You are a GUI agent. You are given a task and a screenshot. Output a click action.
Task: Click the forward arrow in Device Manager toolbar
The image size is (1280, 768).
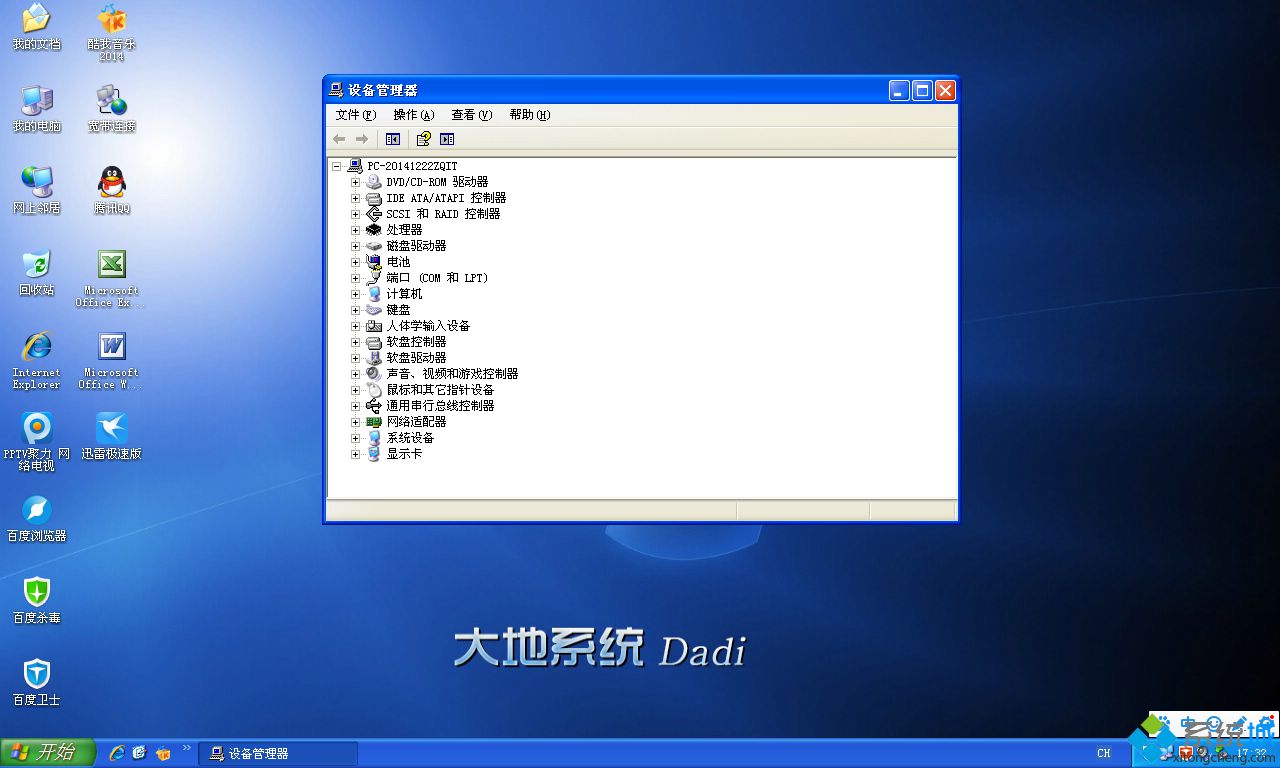(x=362, y=139)
